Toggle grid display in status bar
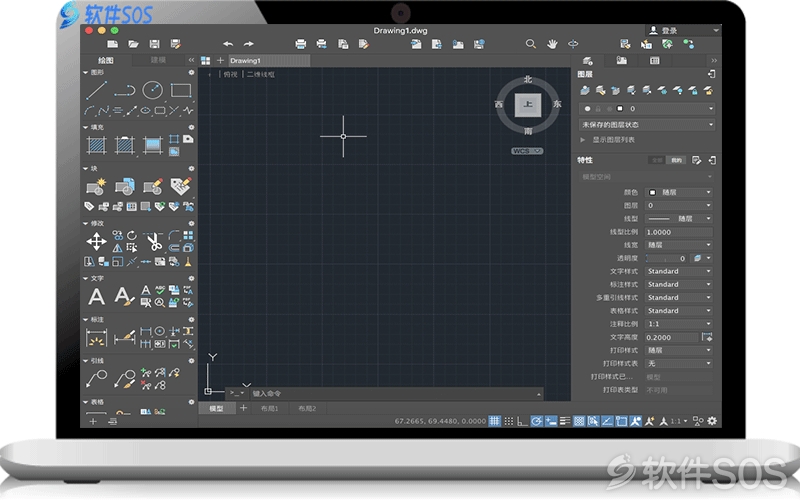This screenshot has width=800, height=500. click(494, 421)
